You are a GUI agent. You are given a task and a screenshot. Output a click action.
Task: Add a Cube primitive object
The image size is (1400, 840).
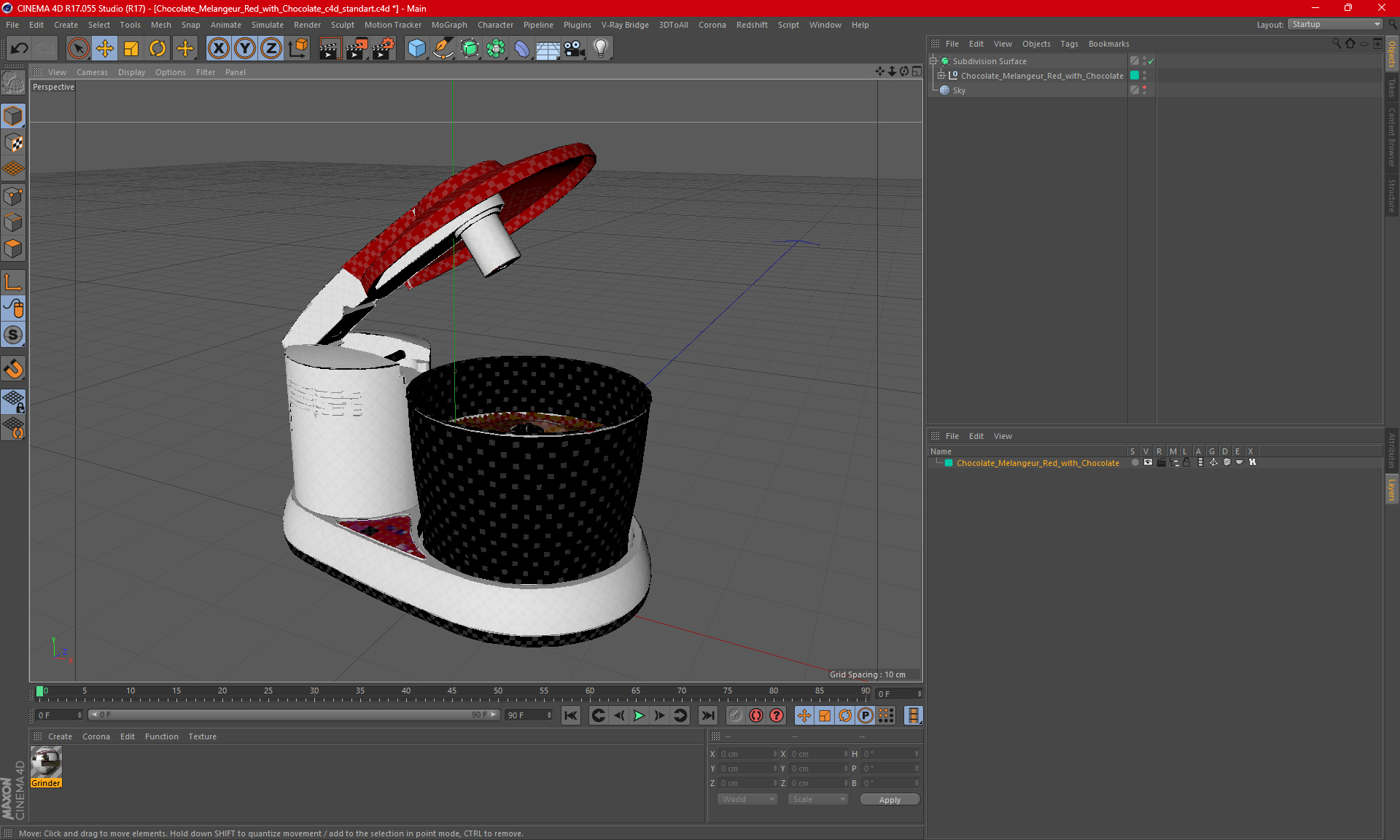[416, 49]
